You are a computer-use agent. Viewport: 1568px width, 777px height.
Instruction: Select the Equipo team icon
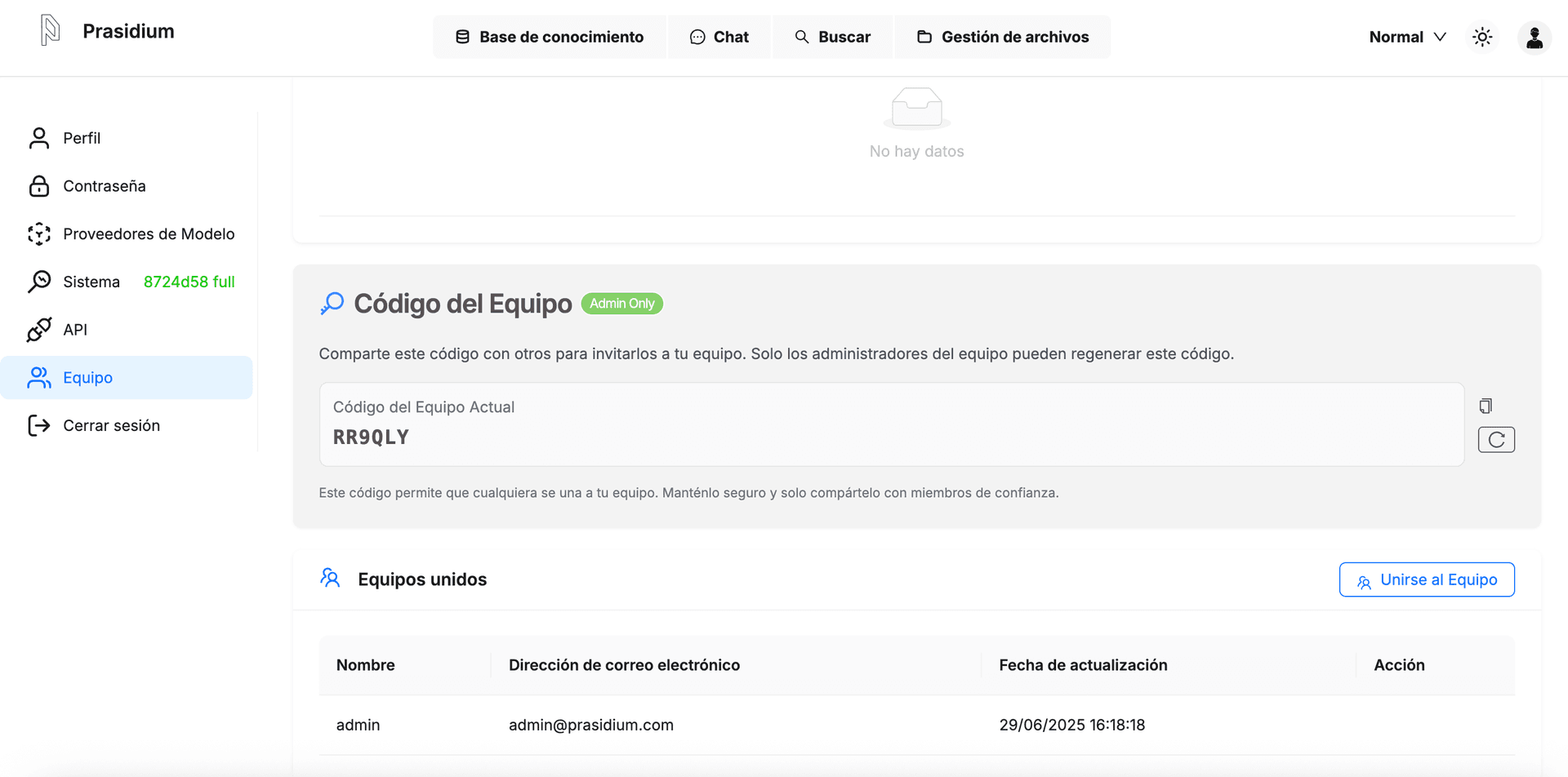(x=39, y=377)
